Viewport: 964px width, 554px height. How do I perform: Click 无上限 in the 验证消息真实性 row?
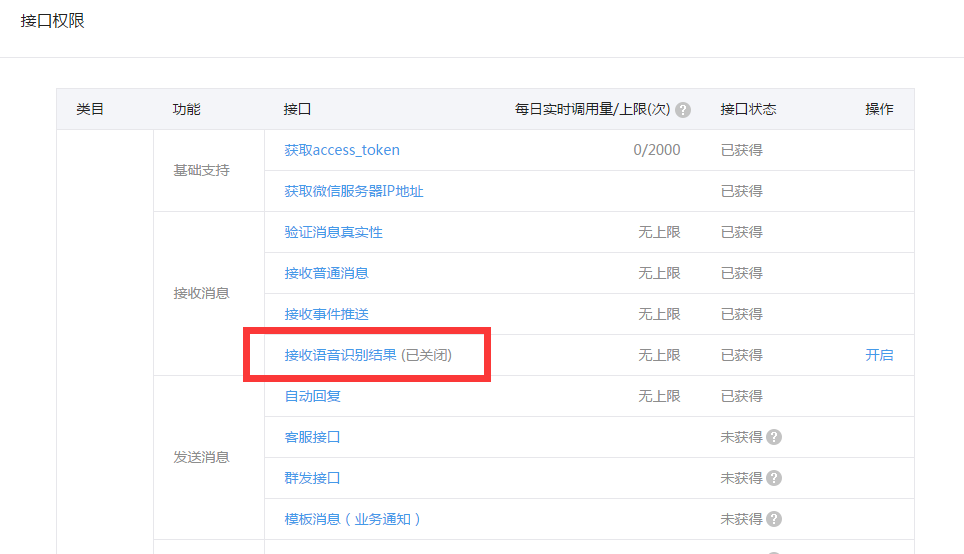click(659, 232)
